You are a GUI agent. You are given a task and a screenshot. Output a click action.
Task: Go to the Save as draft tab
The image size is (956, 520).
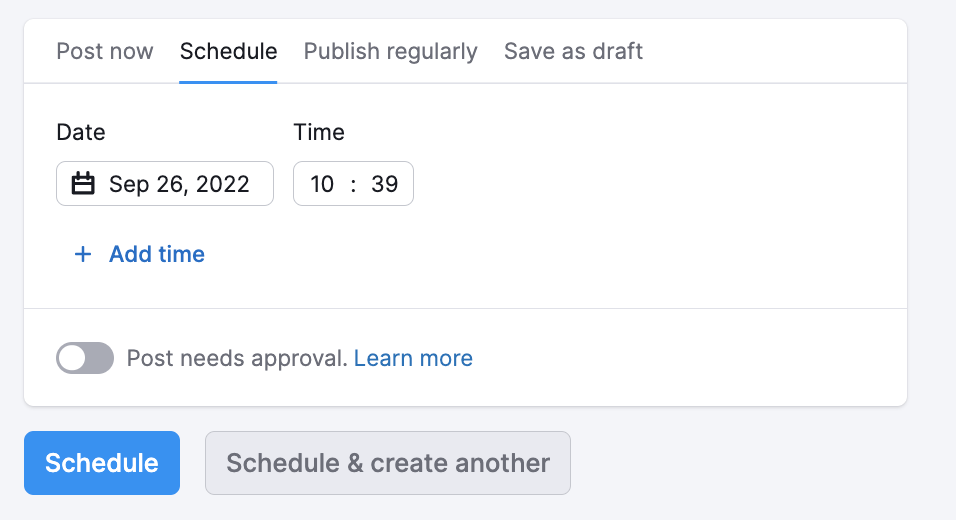(x=573, y=51)
